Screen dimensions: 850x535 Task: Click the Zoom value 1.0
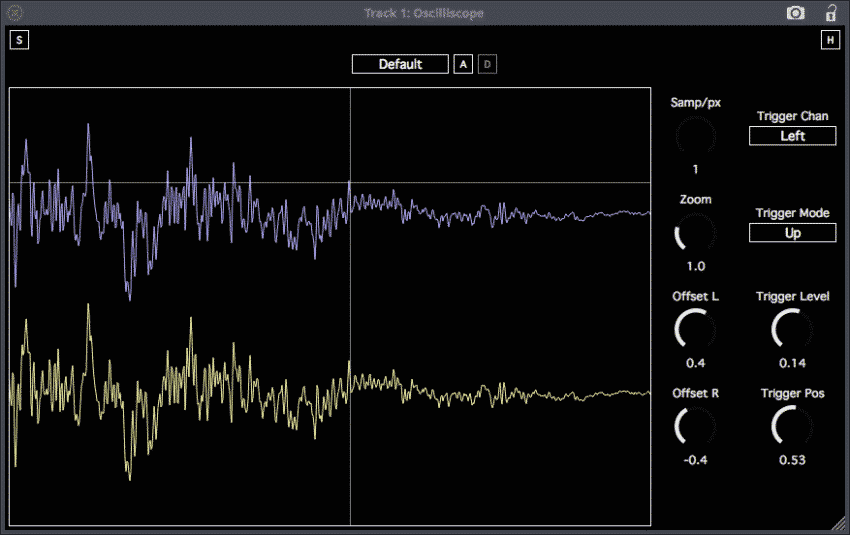point(695,266)
